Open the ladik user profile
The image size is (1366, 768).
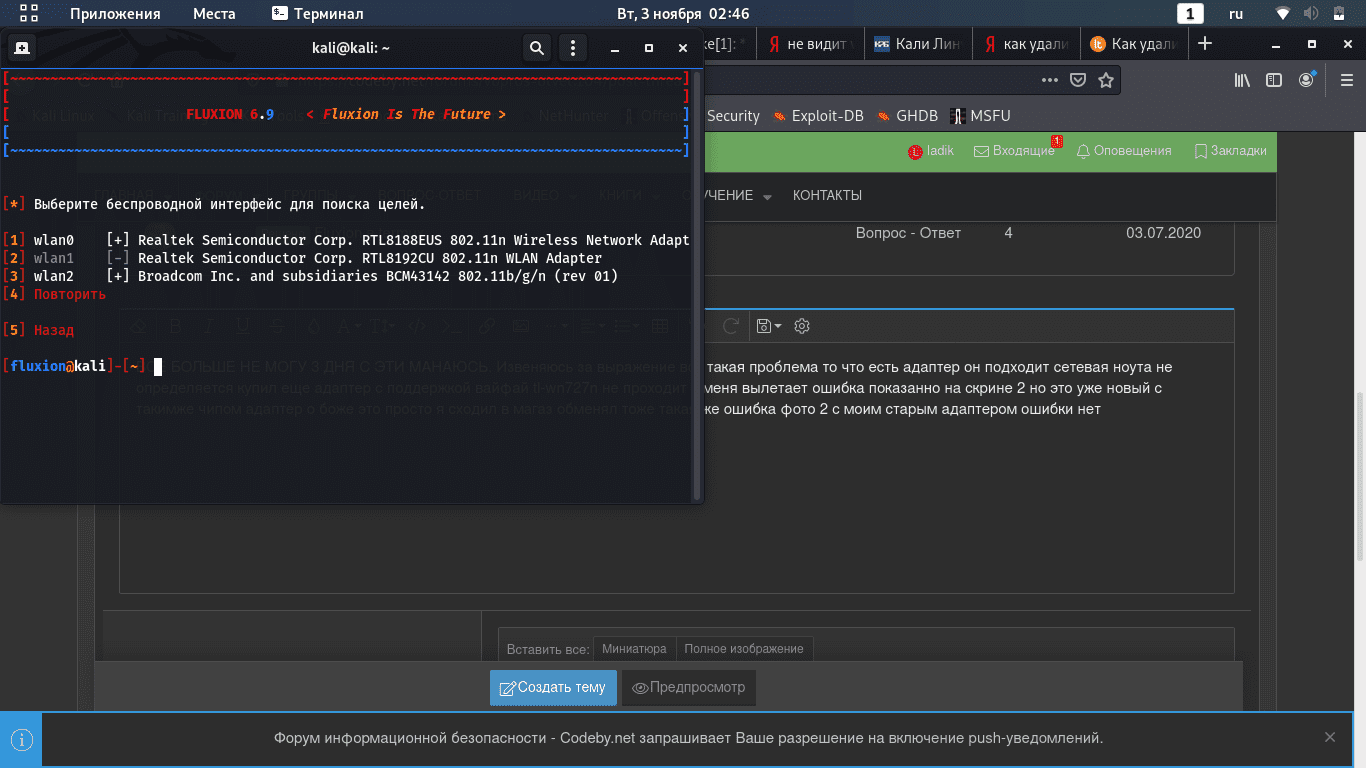point(931,151)
